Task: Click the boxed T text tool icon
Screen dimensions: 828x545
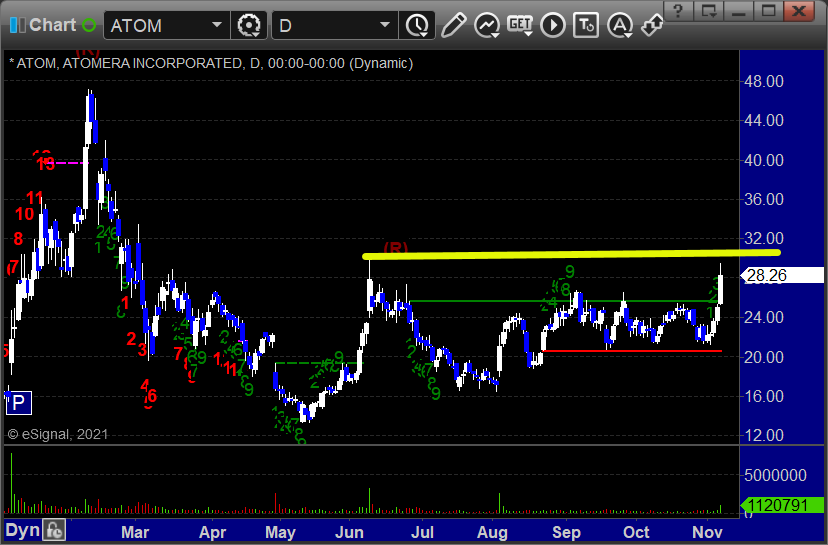Action: click(586, 25)
